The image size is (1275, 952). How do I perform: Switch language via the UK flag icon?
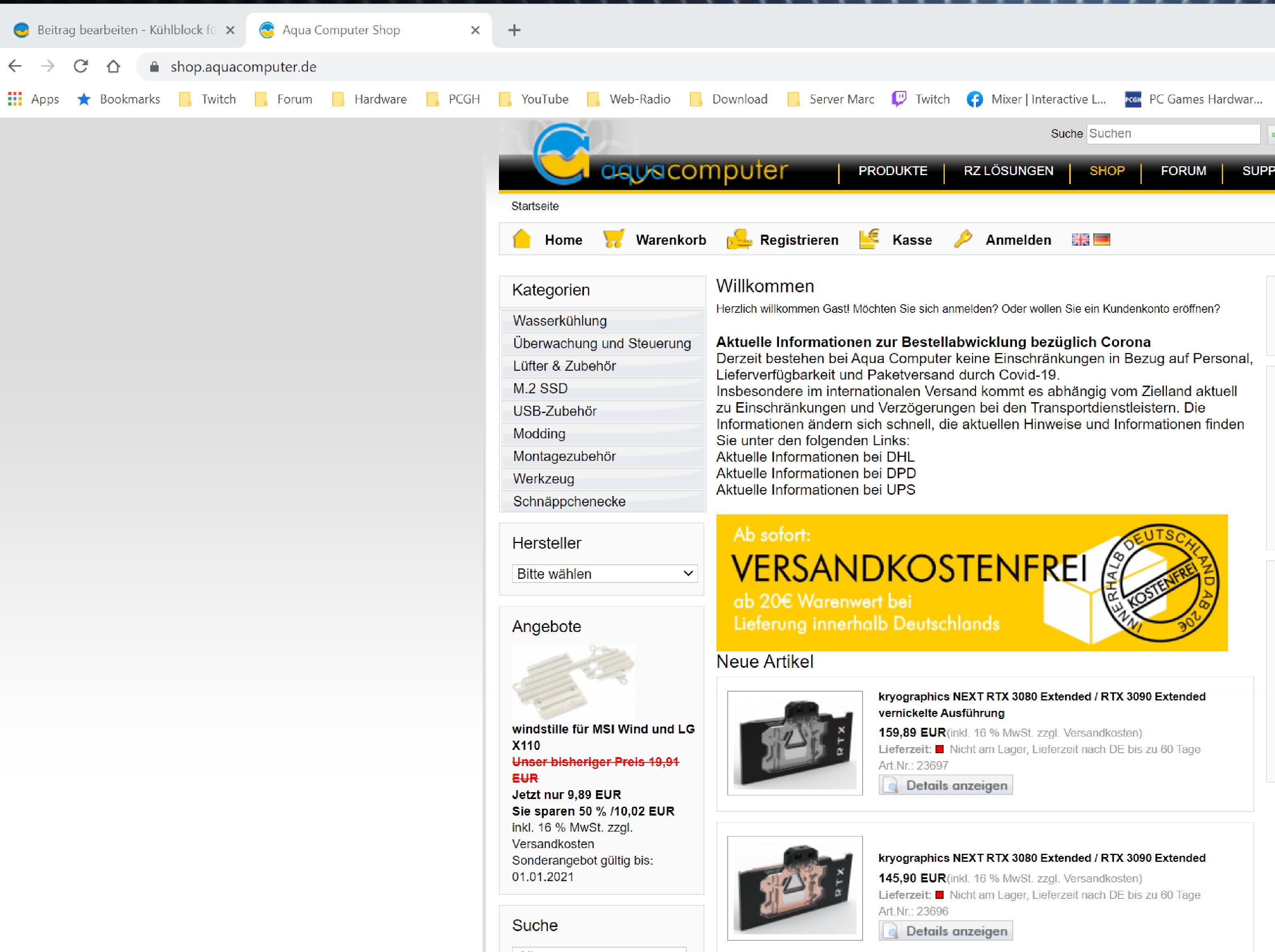click(1080, 239)
